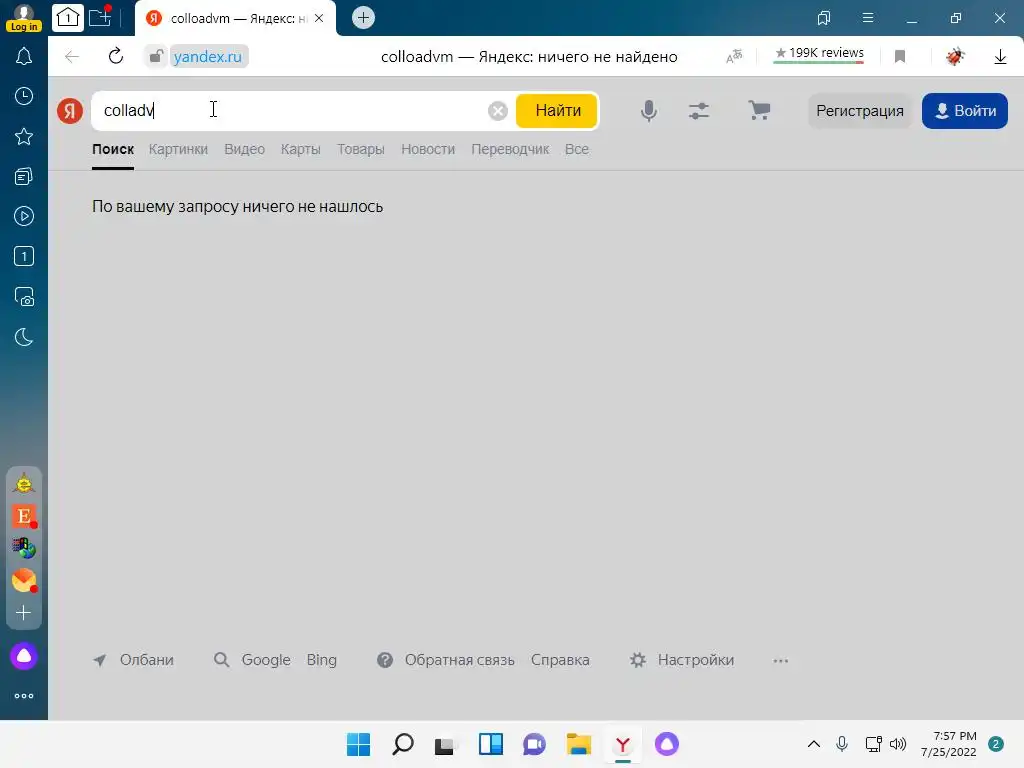Open Etsy shortcut in sidebar
Screen dimensions: 1024x768
click(24, 516)
